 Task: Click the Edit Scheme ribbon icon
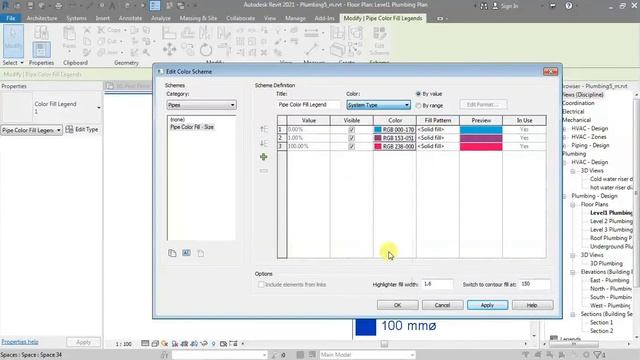tap(380, 41)
